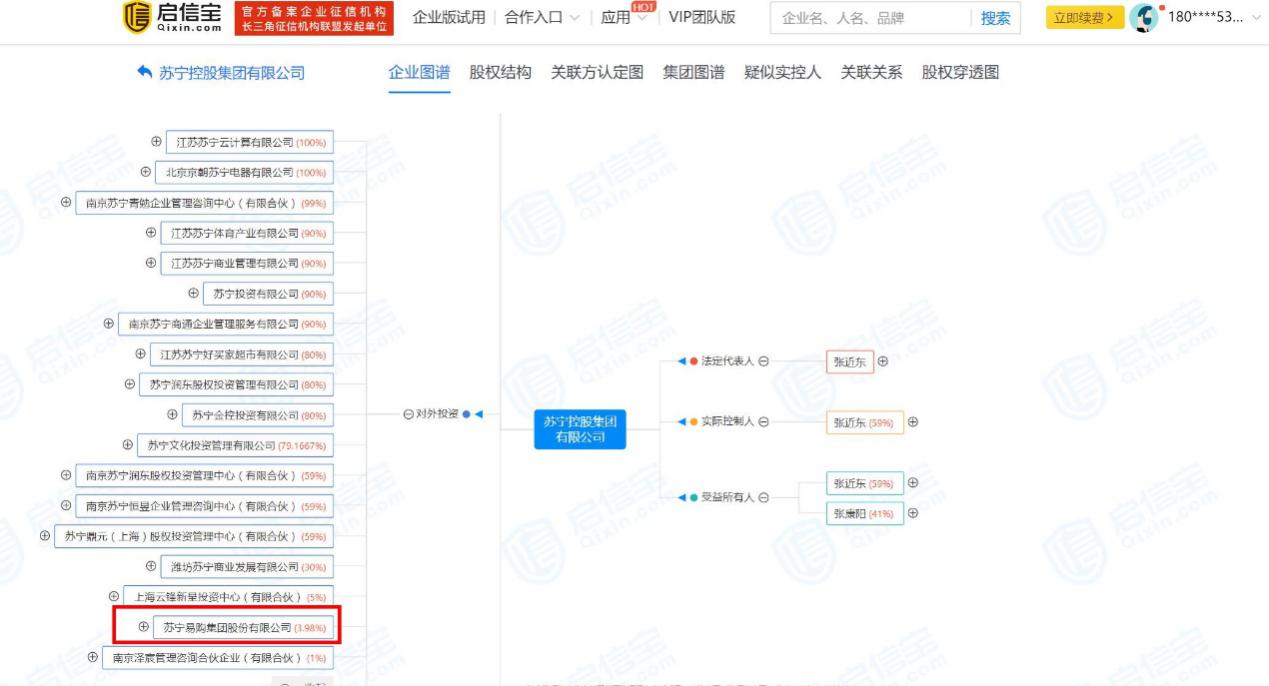Viewport: 1269px width, 686px height.
Task: Click the Qixin.com logo
Action: [x=173, y=17]
